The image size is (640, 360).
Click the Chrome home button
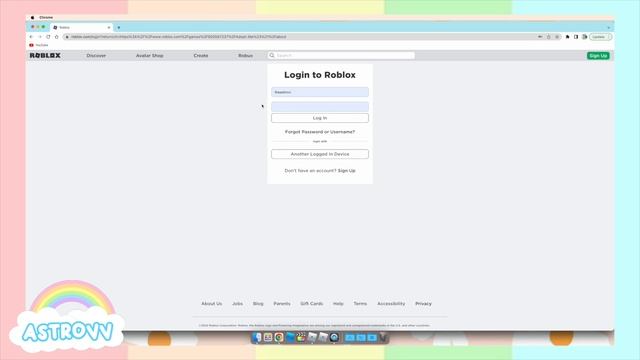[56, 37]
